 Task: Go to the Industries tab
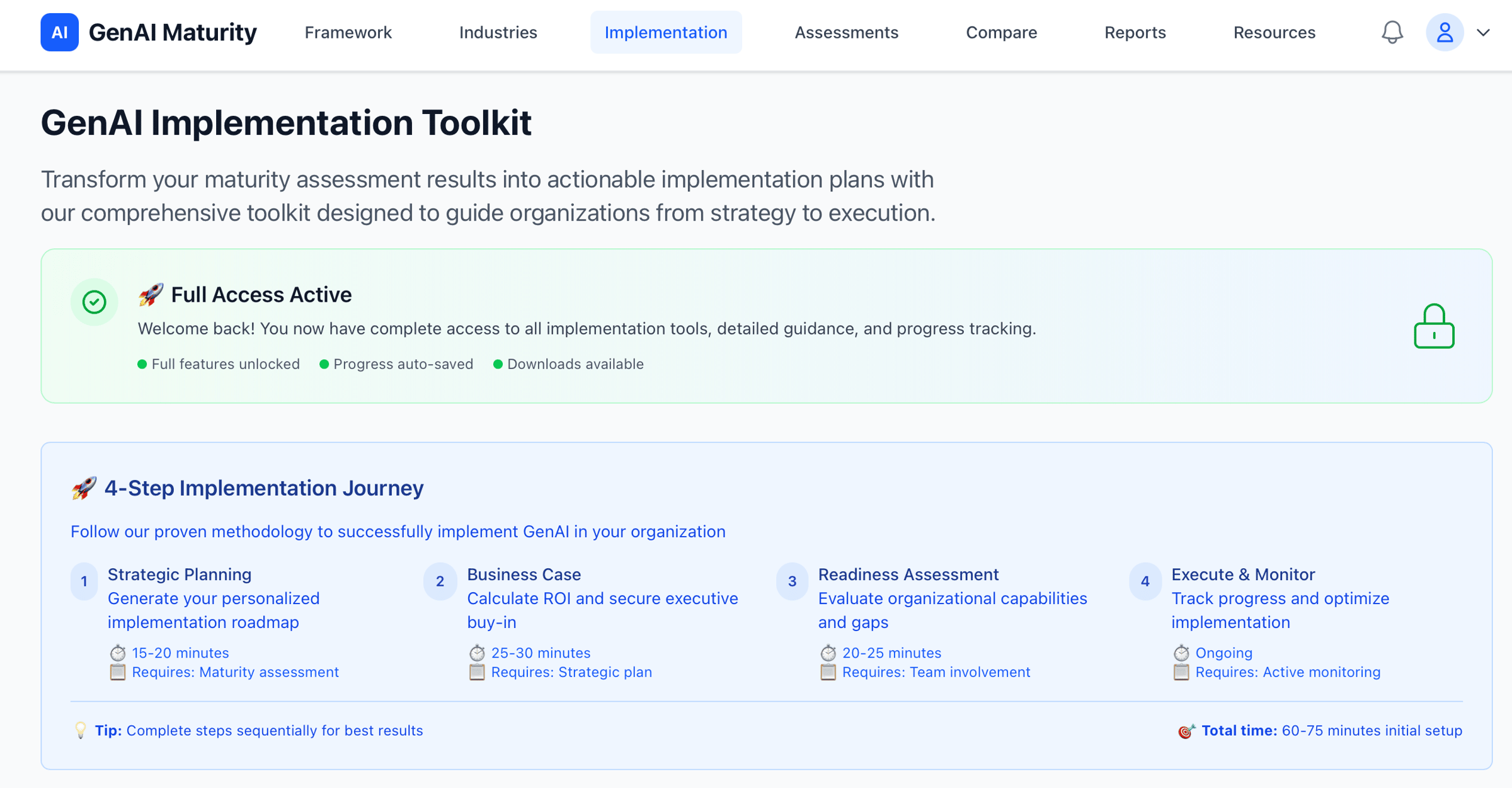click(498, 32)
